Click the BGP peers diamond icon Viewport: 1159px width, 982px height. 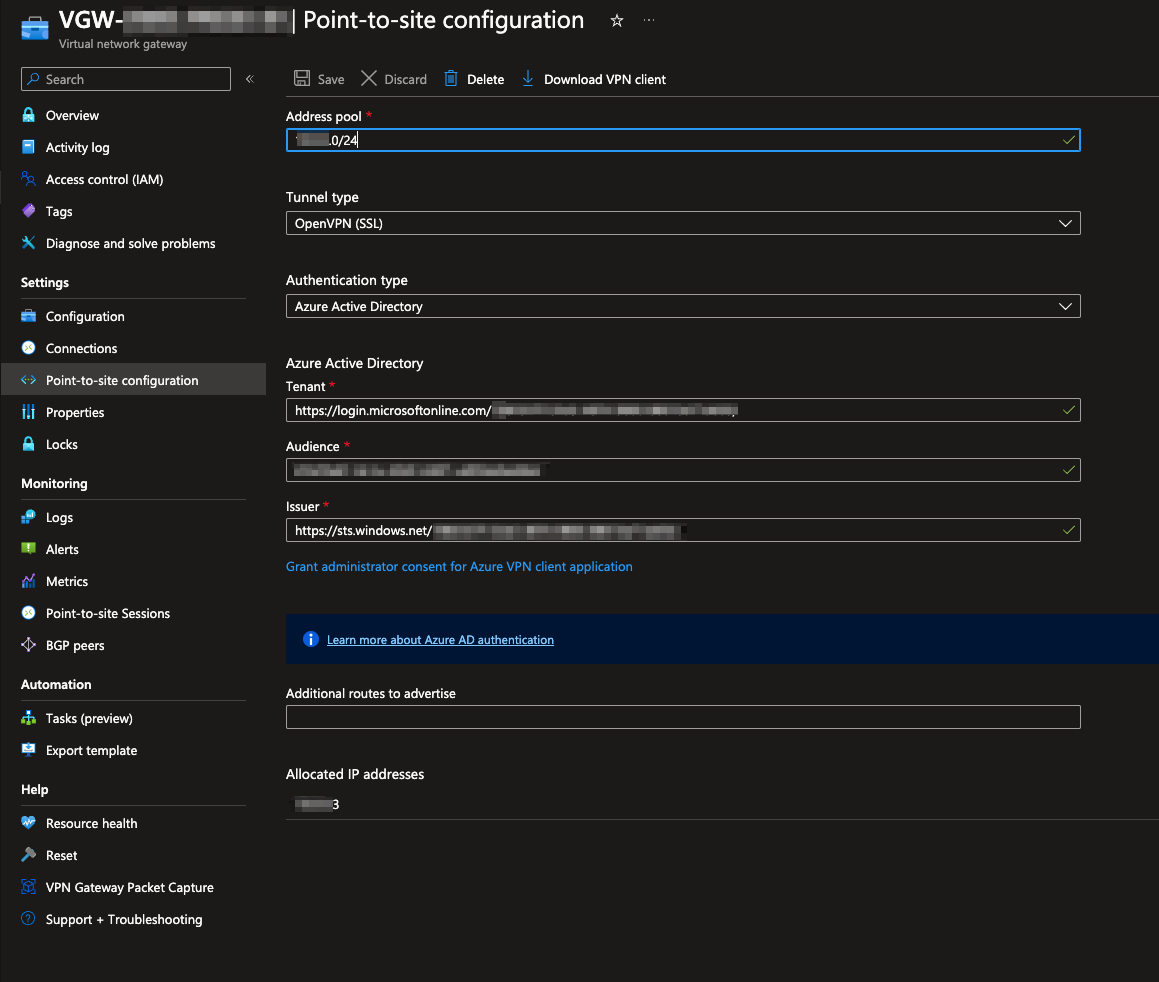pyautogui.click(x=28, y=644)
